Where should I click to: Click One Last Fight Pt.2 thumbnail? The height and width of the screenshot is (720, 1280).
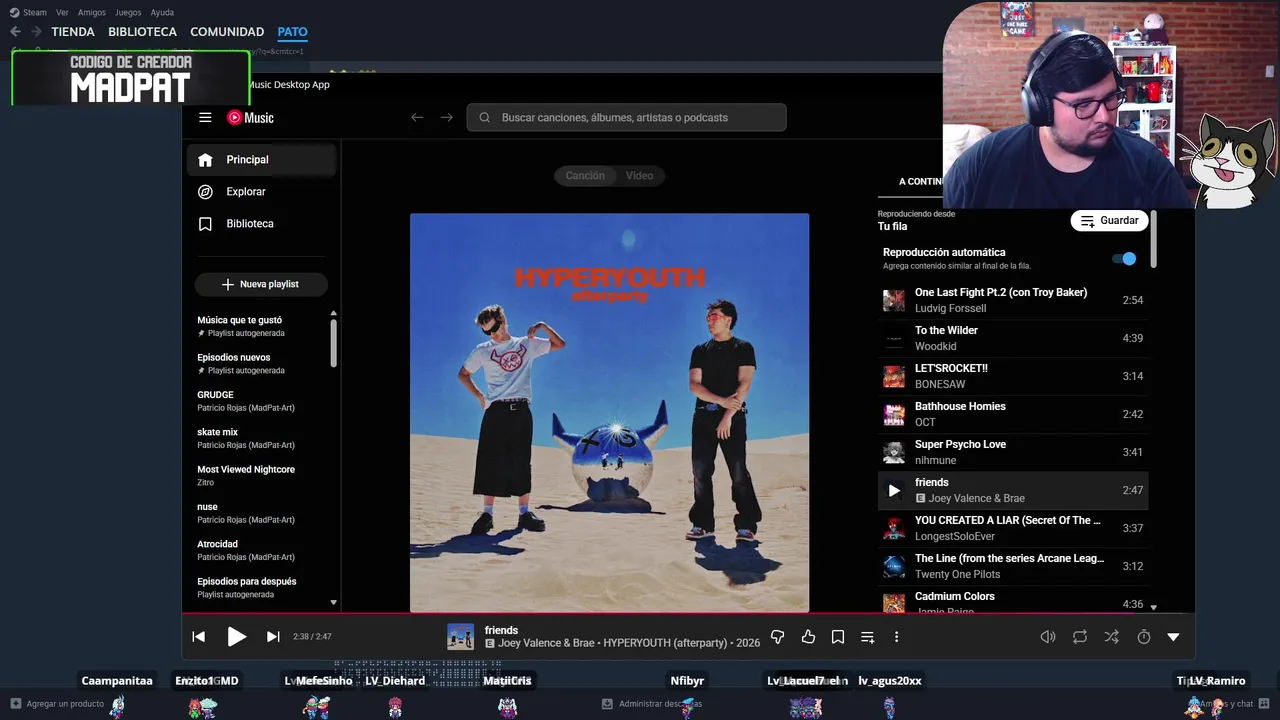[894, 300]
